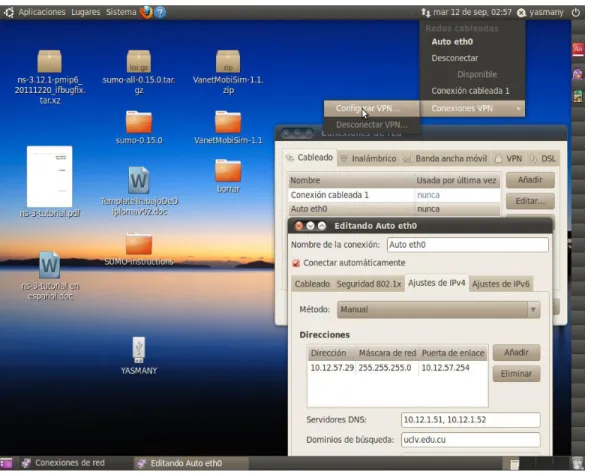Open the VanetMobiSim-1.1 folder

click(228, 122)
